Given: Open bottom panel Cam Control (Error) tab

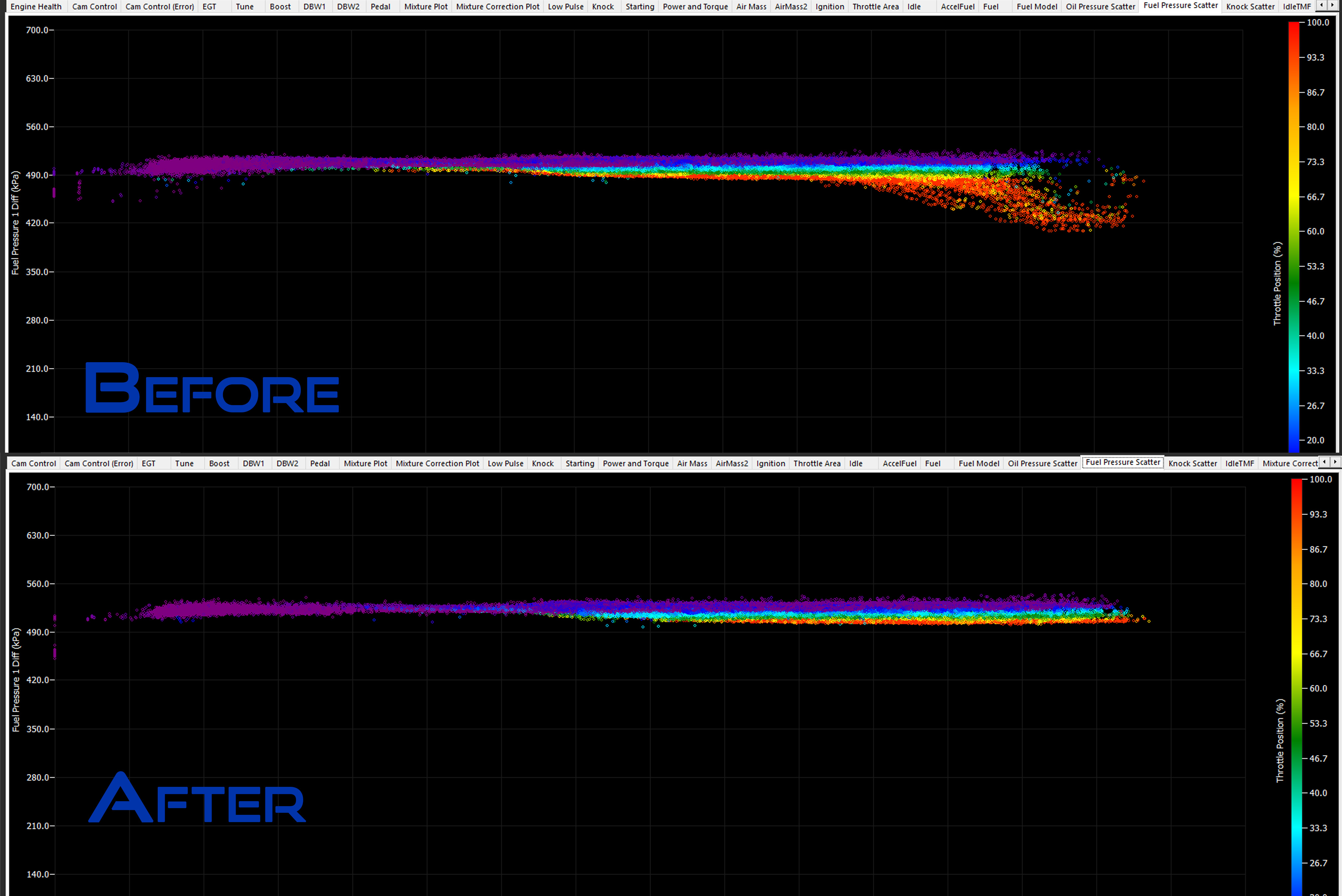Looking at the screenshot, I should pyautogui.click(x=99, y=463).
